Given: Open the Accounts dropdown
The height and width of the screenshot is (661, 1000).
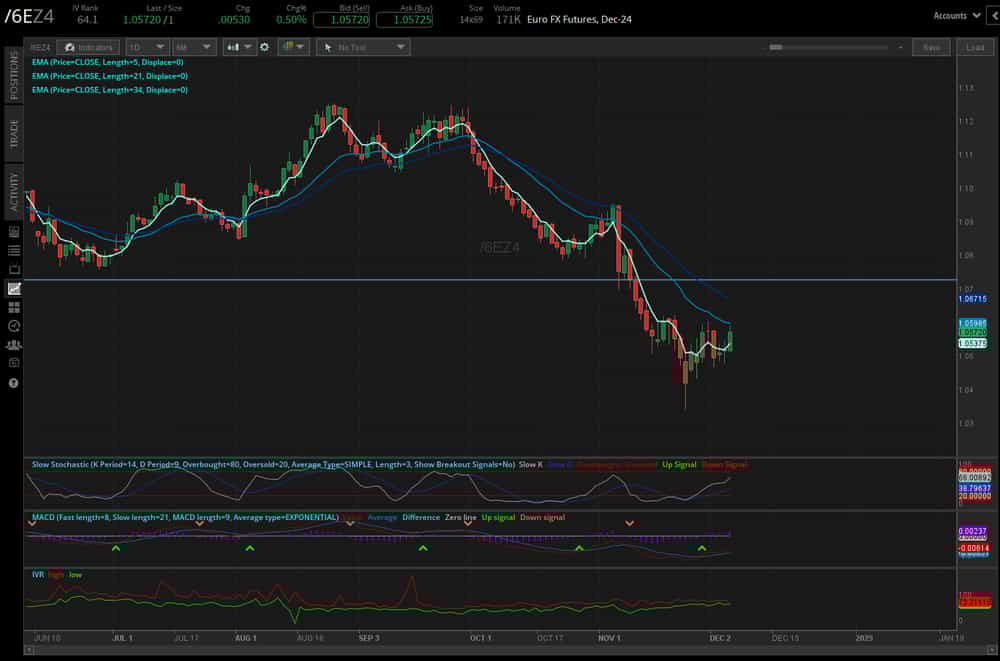Looking at the screenshot, I should [x=955, y=16].
